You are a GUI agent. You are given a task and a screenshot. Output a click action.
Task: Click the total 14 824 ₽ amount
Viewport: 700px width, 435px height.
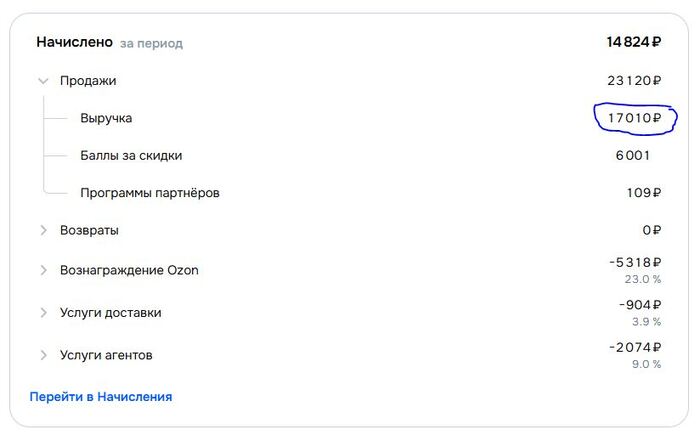633,42
